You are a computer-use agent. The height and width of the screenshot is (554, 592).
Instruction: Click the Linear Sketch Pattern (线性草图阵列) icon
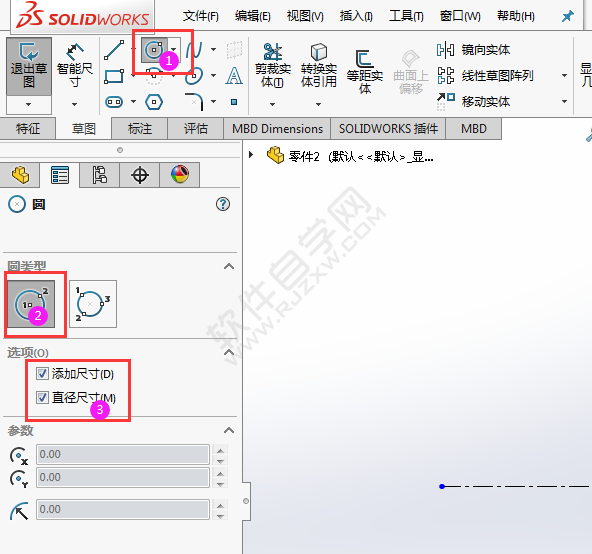click(x=446, y=76)
